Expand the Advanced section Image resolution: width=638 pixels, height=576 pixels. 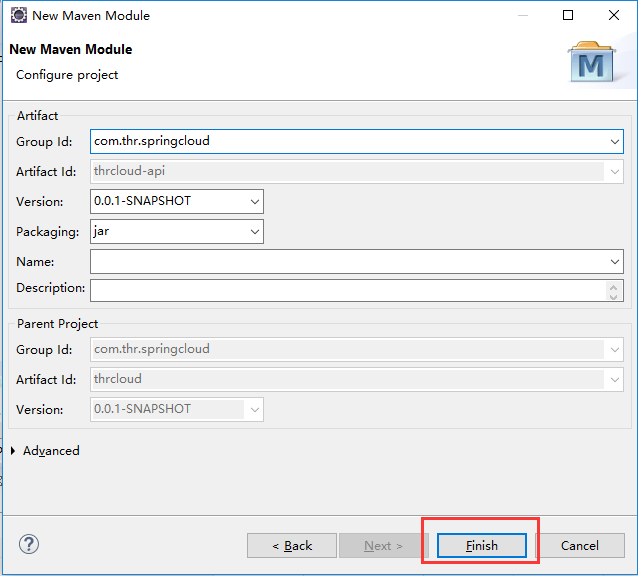[13, 451]
